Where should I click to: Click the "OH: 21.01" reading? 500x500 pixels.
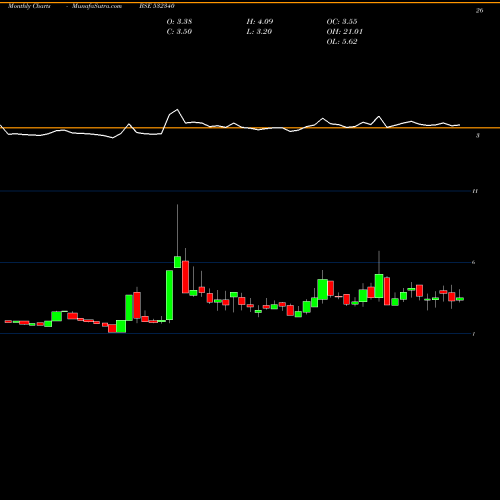point(344,32)
